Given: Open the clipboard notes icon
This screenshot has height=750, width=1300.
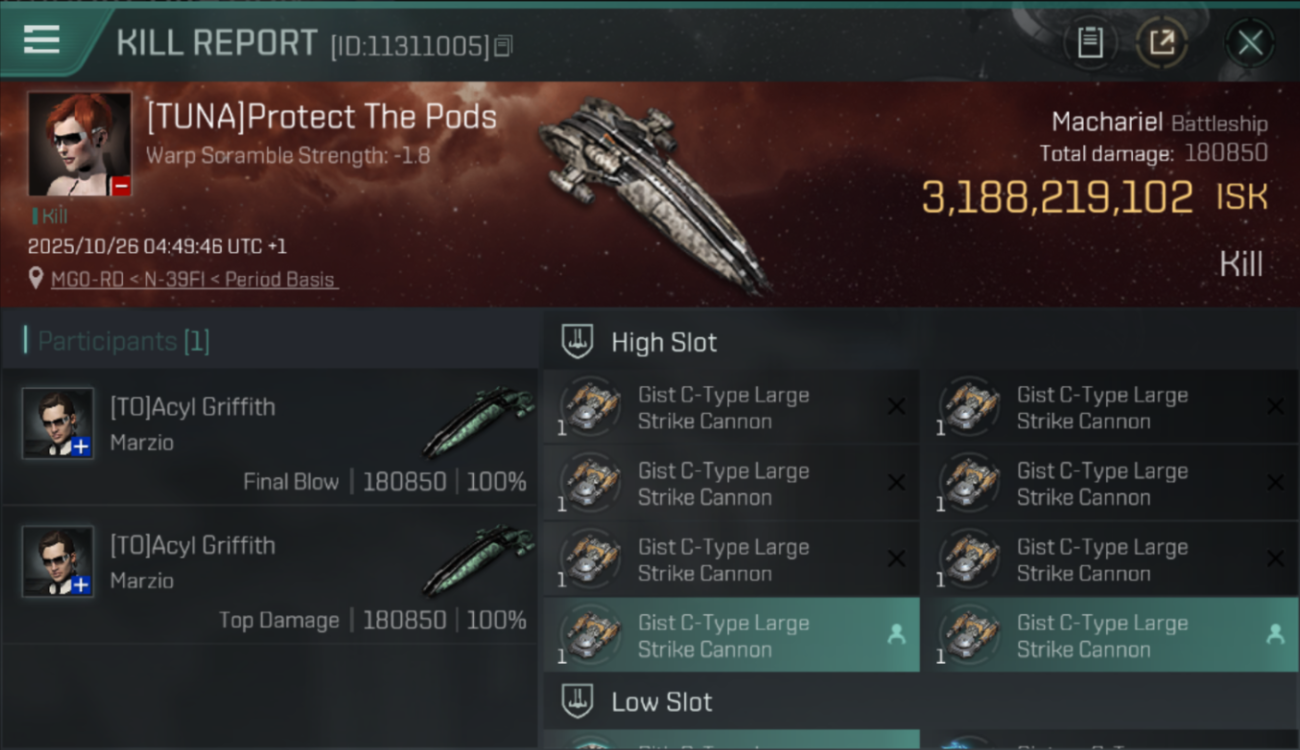Looking at the screenshot, I should tap(1090, 43).
